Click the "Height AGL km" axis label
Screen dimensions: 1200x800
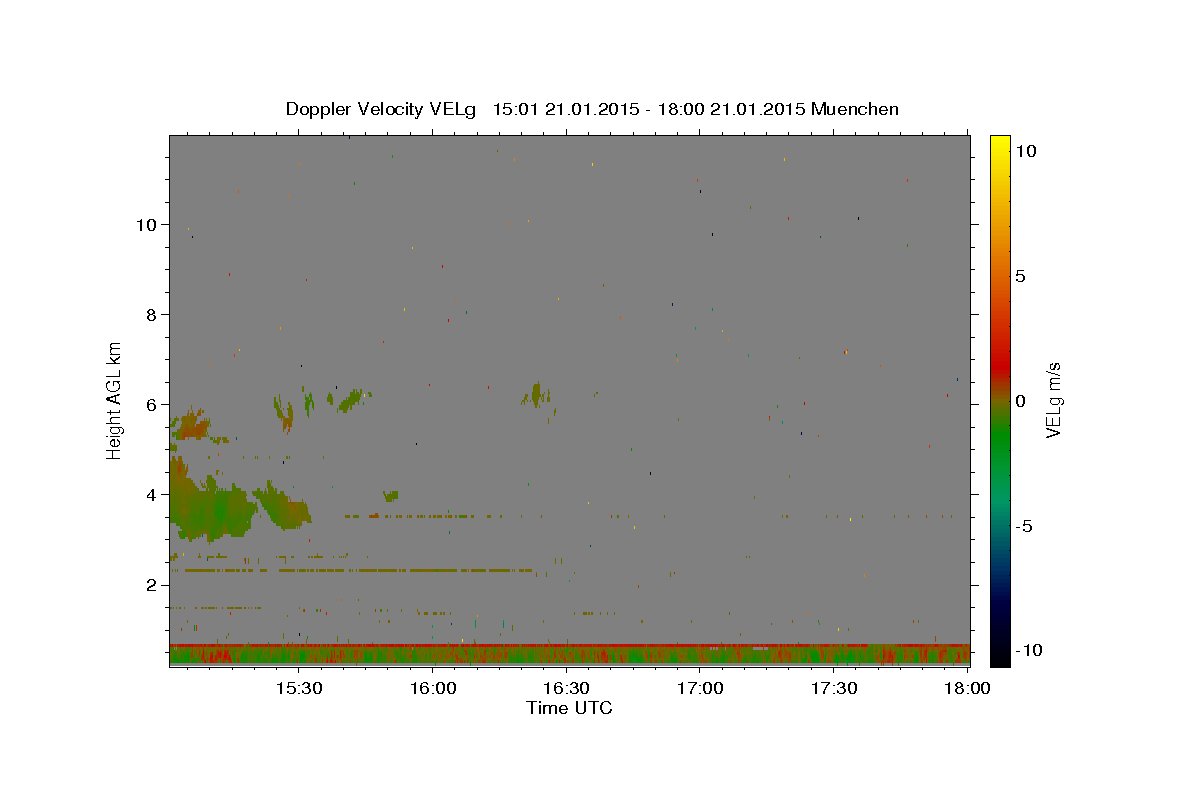115,399
